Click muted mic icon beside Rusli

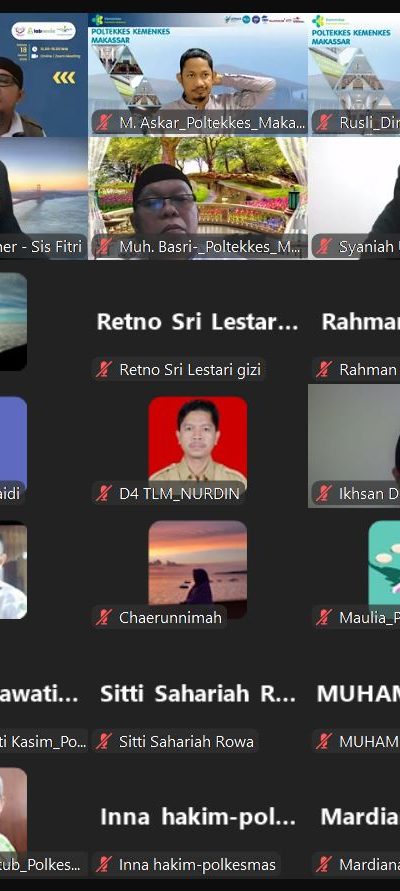click(324, 123)
